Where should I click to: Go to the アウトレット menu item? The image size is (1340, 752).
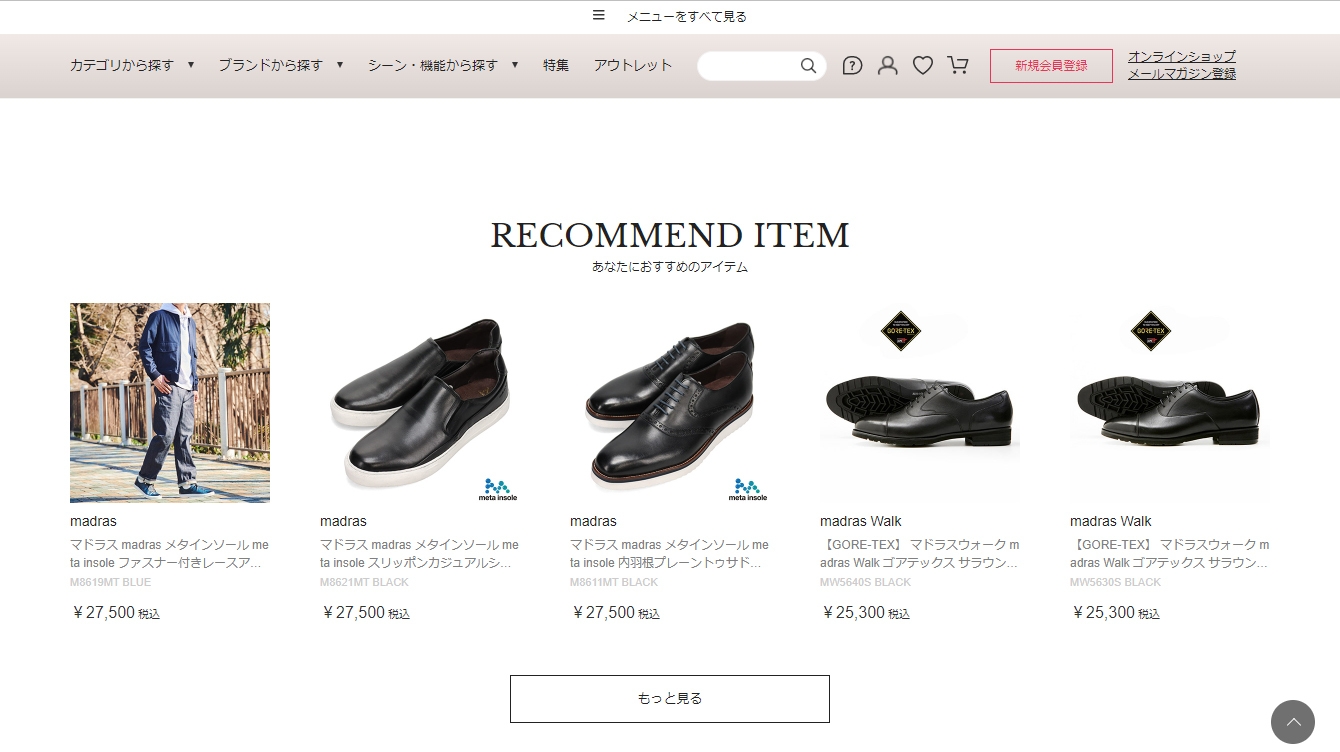pos(633,65)
